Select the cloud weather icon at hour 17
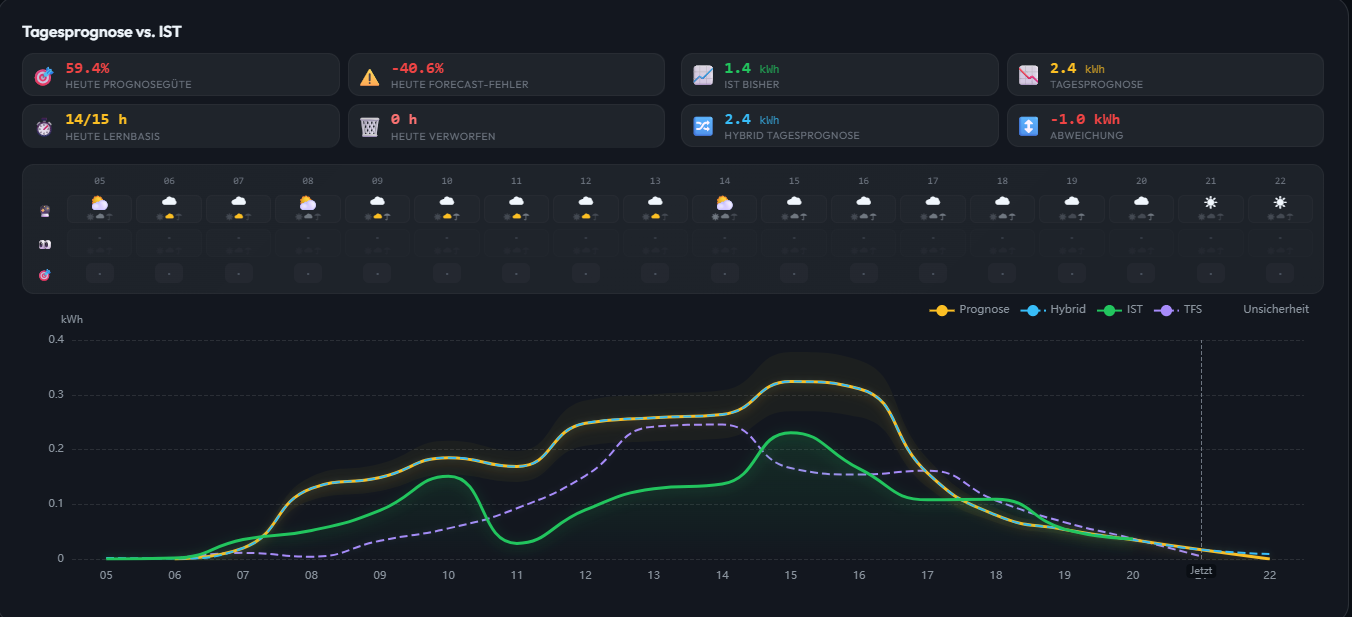This screenshot has height=617, width=1352. tap(933, 202)
